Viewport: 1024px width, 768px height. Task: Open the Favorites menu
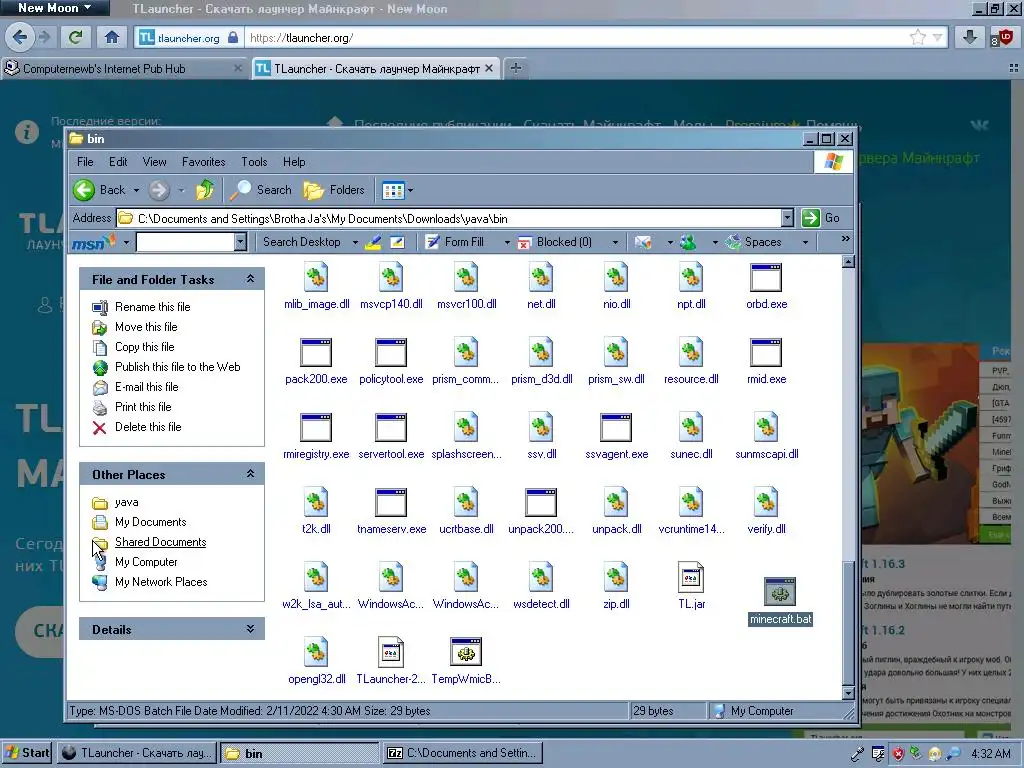click(x=203, y=162)
